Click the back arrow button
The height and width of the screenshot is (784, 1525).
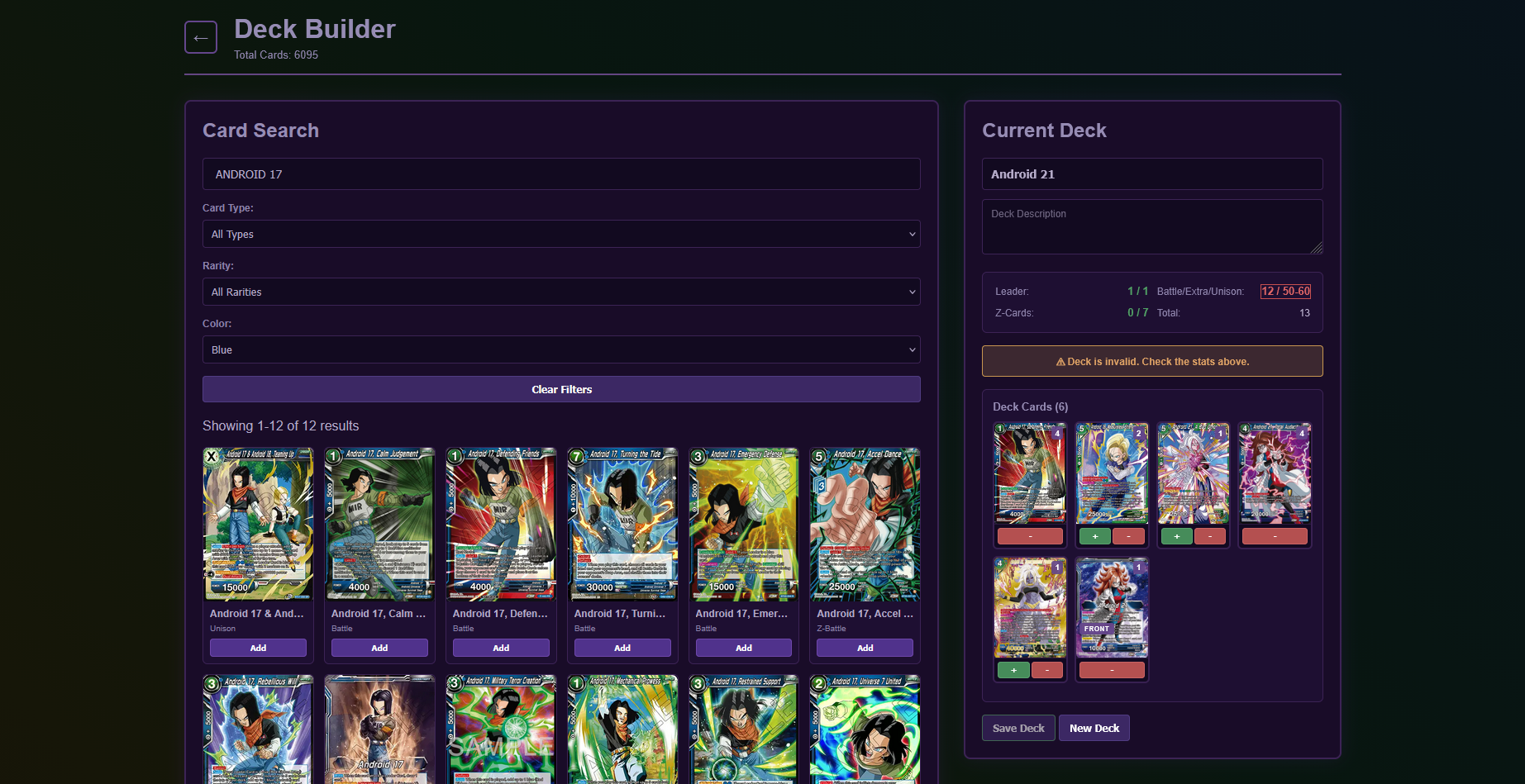(x=201, y=37)
